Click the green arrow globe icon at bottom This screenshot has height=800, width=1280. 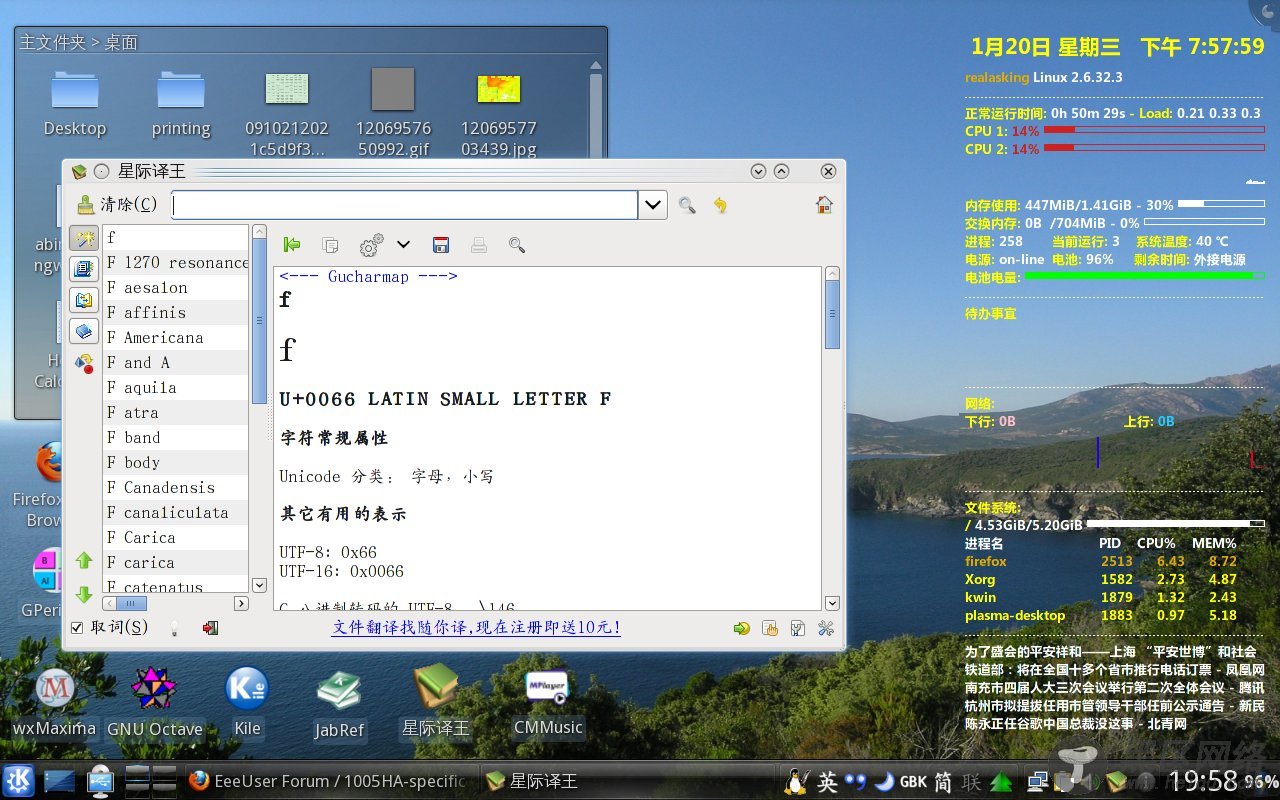pyautogui.click(x=741, y=628)
